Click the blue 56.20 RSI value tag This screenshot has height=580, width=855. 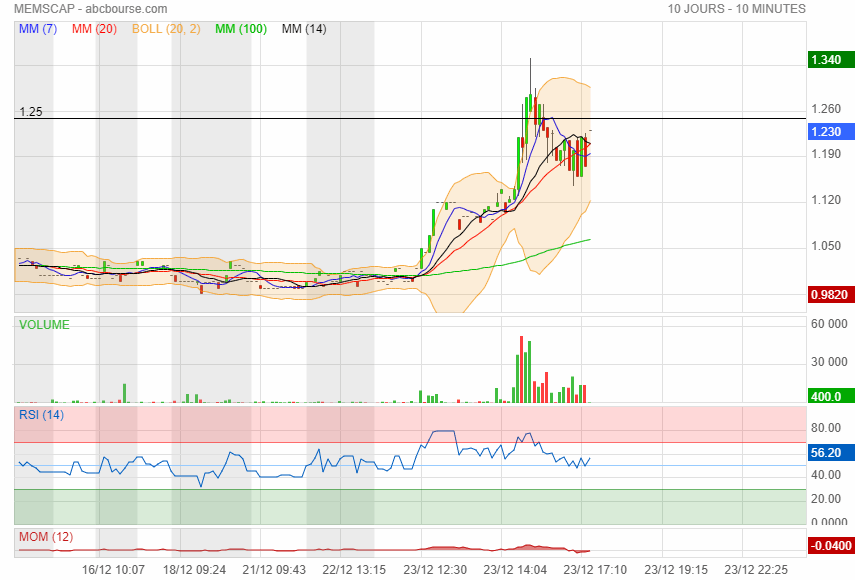tap(831, 452)
